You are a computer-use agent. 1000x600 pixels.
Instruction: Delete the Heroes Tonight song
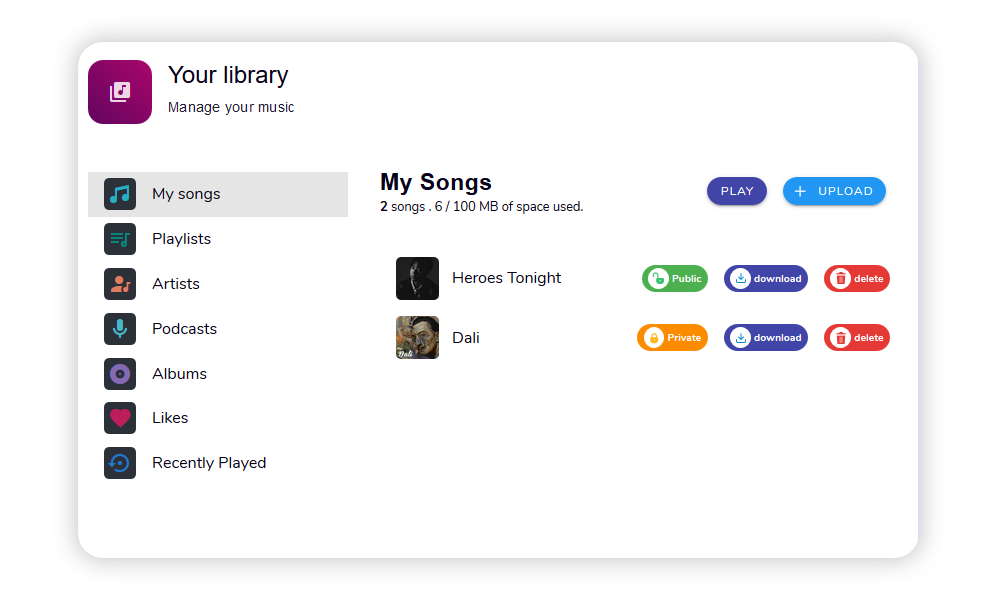(857, 279)
